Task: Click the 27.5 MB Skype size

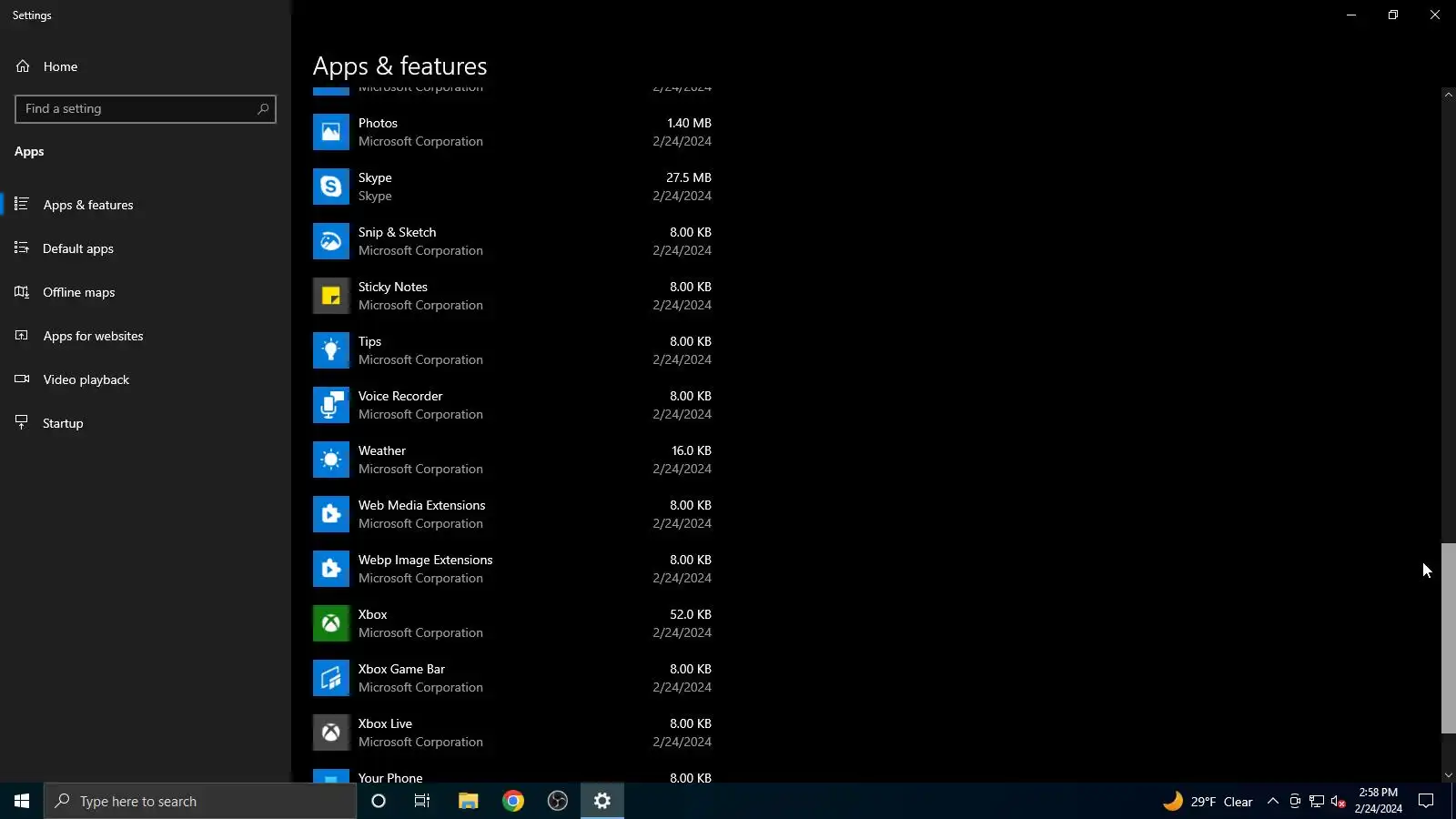Action: pyautogui.click(x=689, y=177)
